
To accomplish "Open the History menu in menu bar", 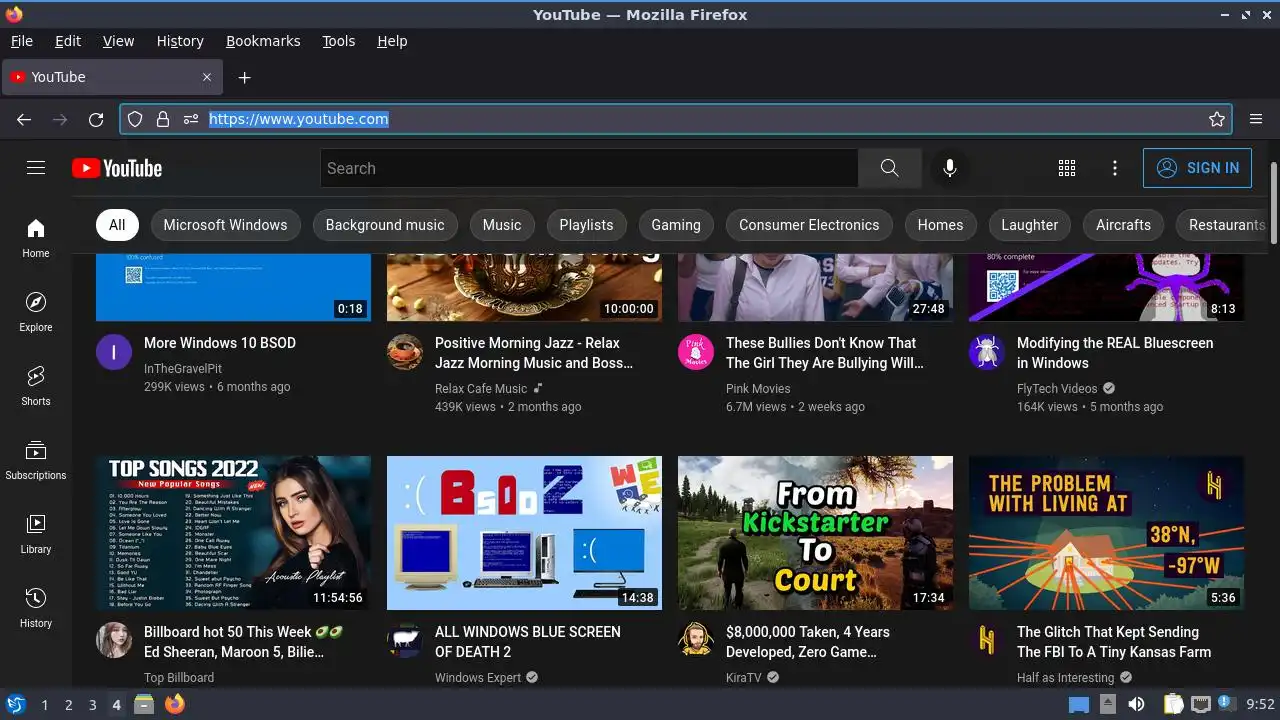I will point(180,41).
